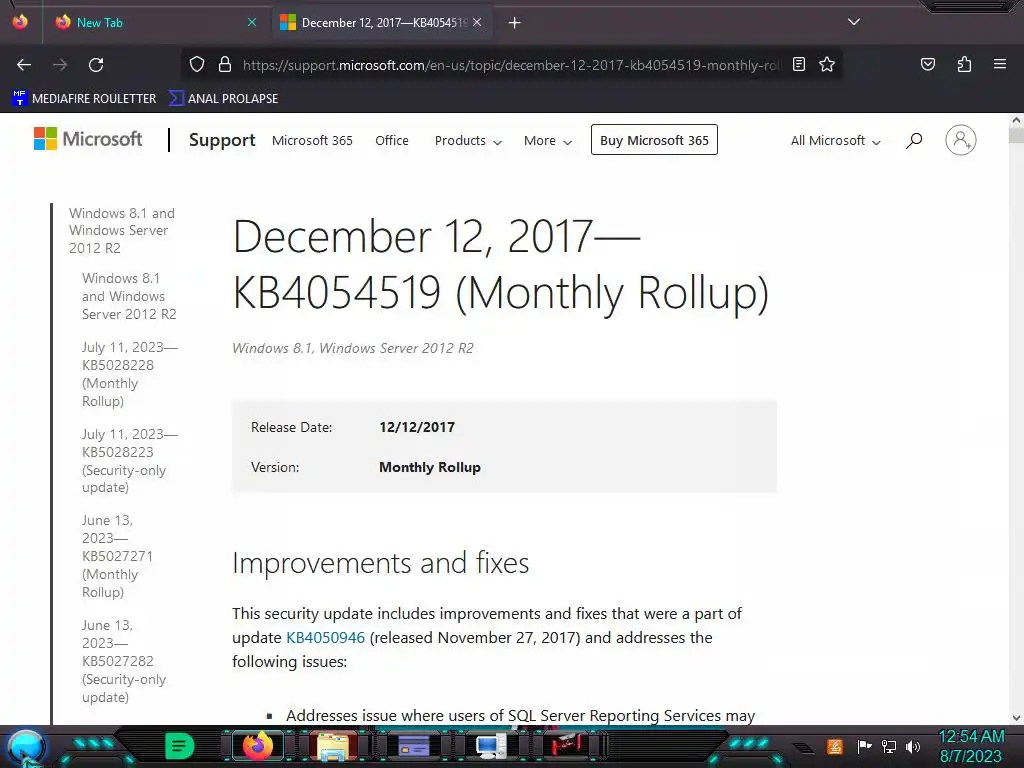1024x768 pixels.
Task: Open the network tray icon
Action: (889, 746)
